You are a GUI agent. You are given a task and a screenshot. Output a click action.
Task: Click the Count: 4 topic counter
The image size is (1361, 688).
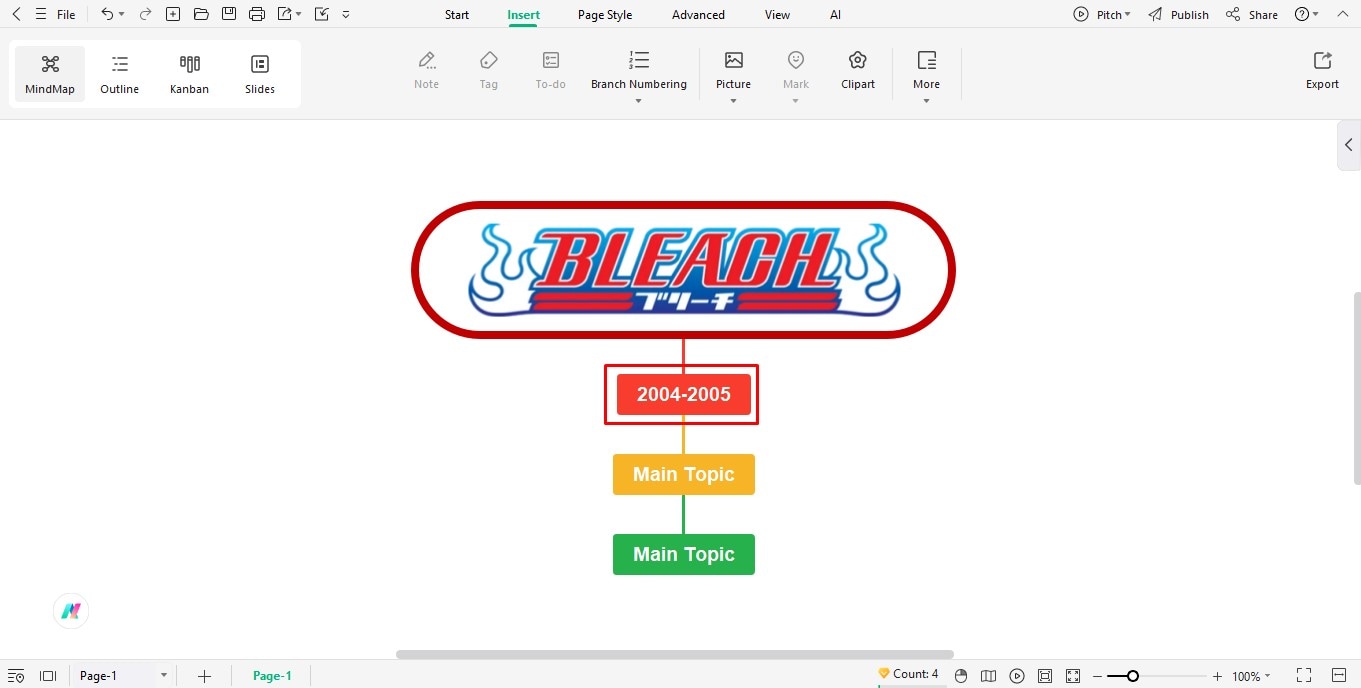pos(908,674)
